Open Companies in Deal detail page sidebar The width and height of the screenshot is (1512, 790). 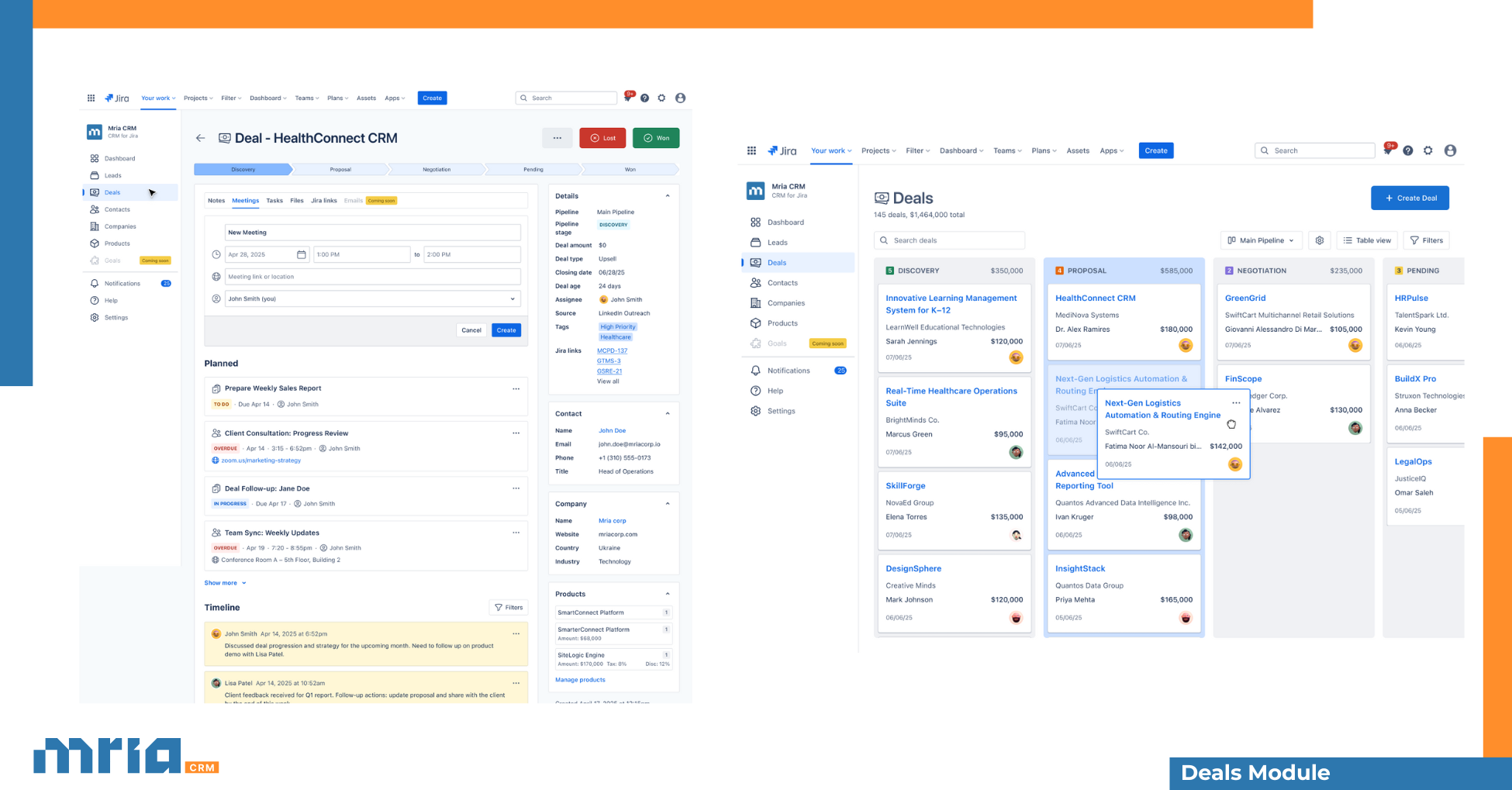(120, 226)
